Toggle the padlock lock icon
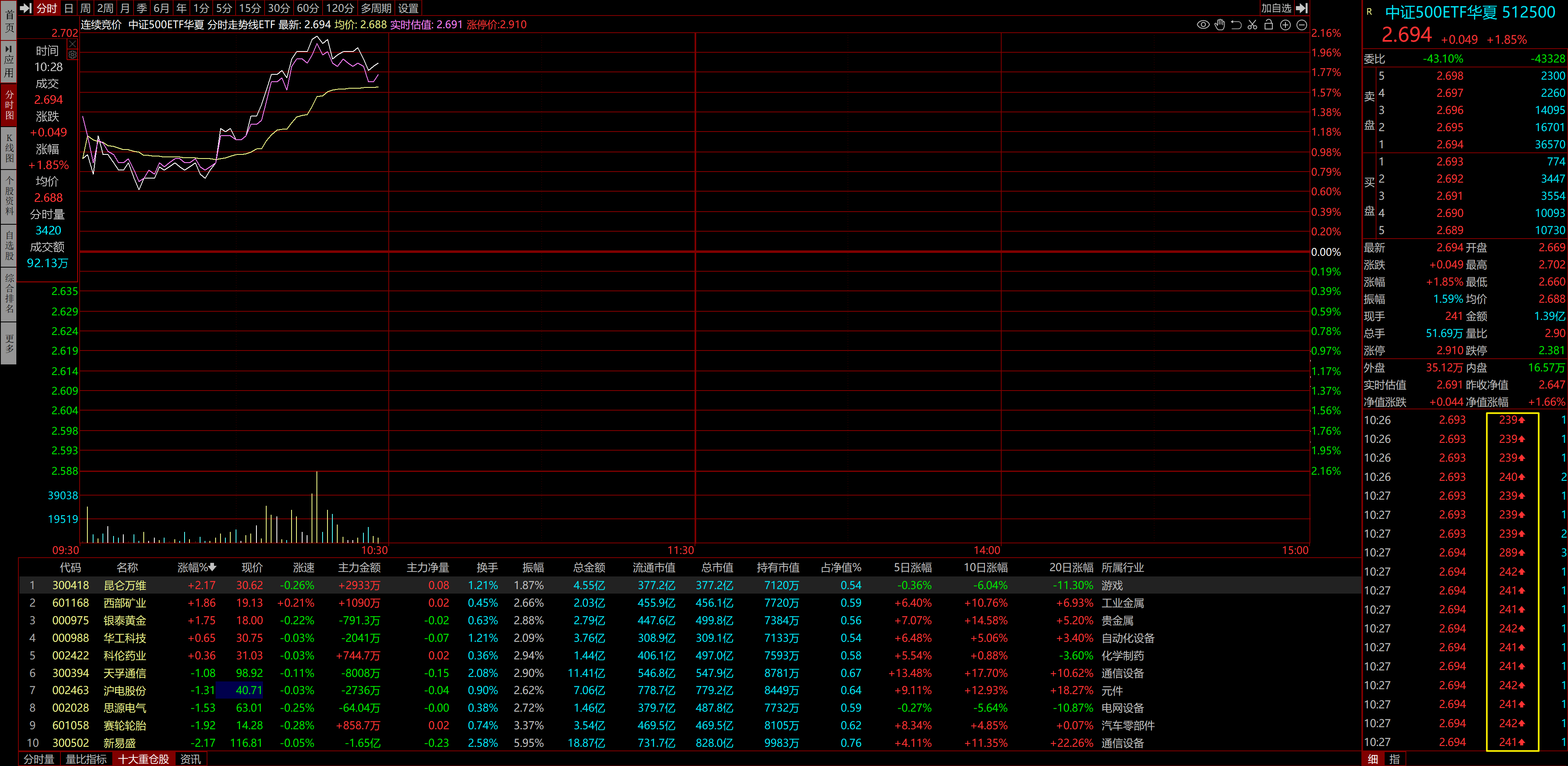This screenshot has height=766, width=1568. (1269, 25)
